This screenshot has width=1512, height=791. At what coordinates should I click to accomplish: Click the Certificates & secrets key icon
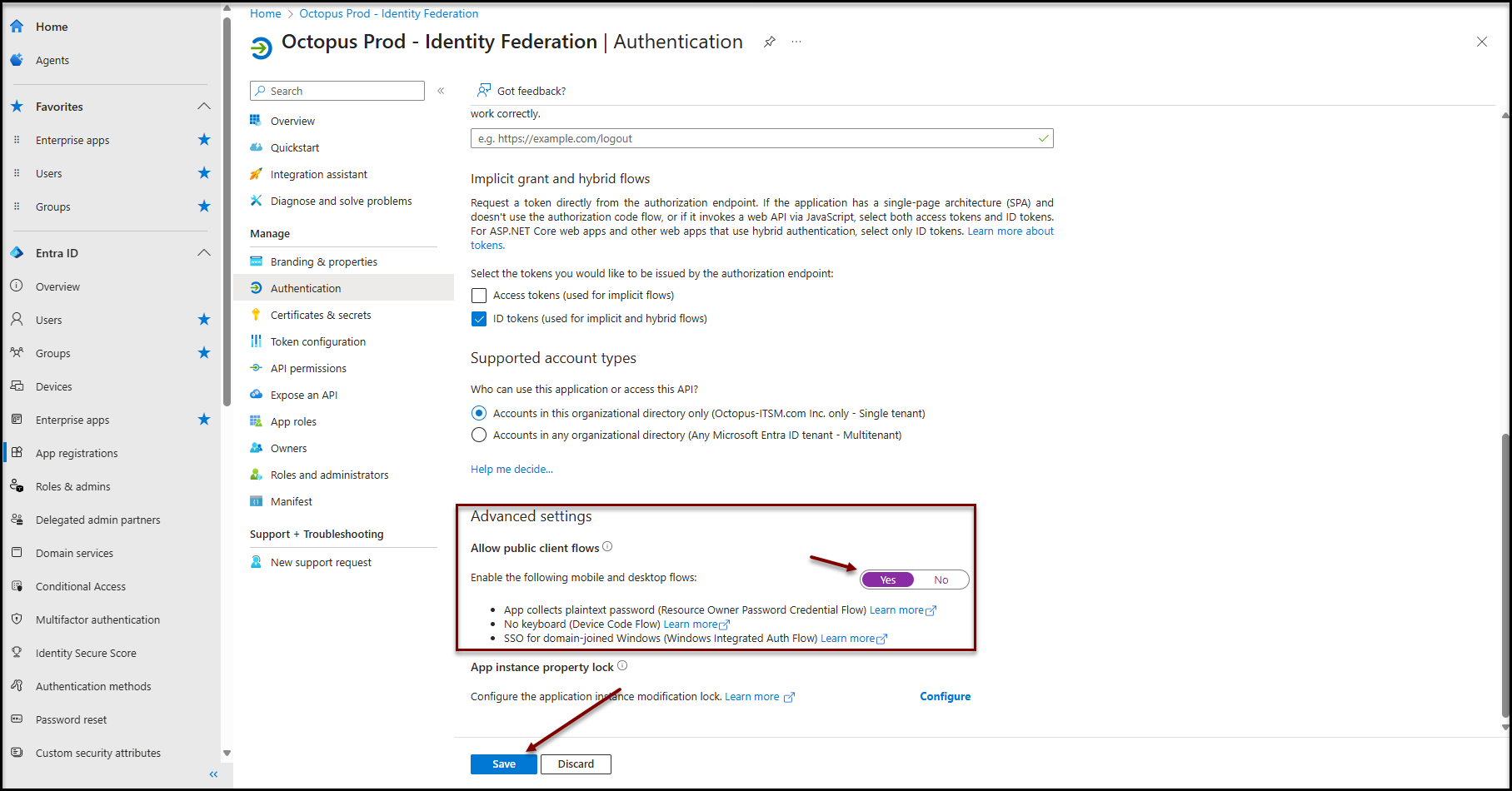[256, 315]
